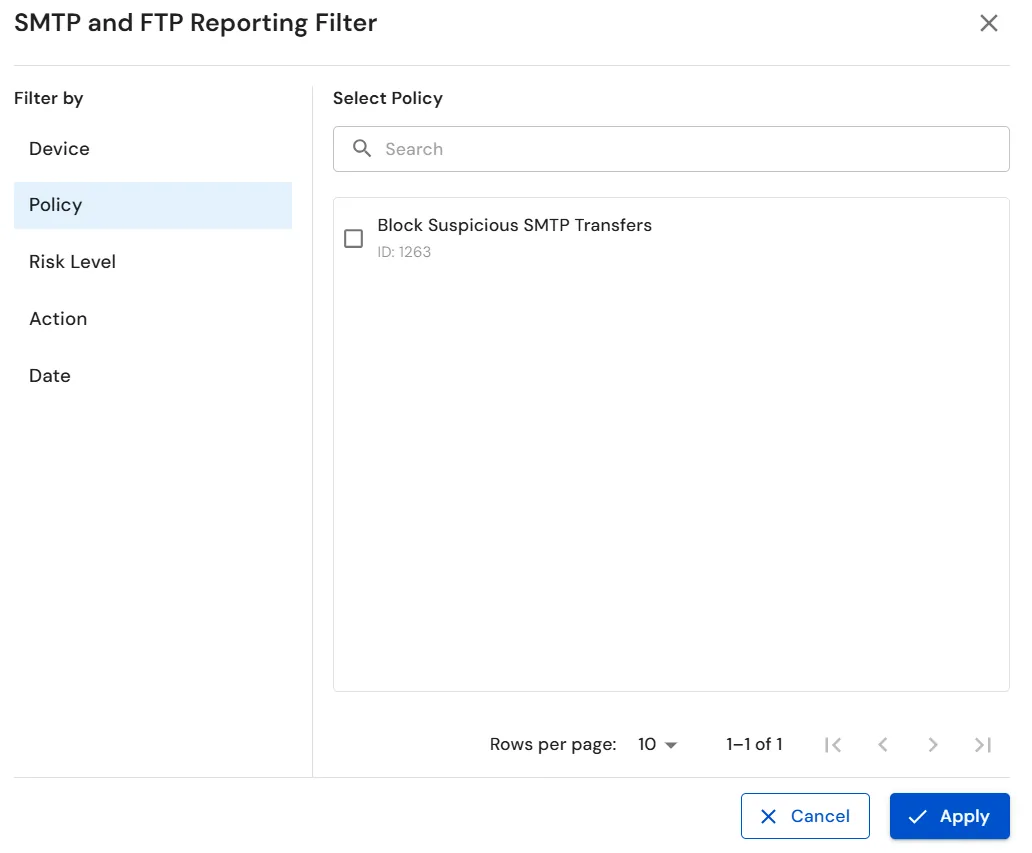Tick the Block Suspicious SMTP Transfers checkbox
The image size is (1032, 853).
[x=353, y=238]
